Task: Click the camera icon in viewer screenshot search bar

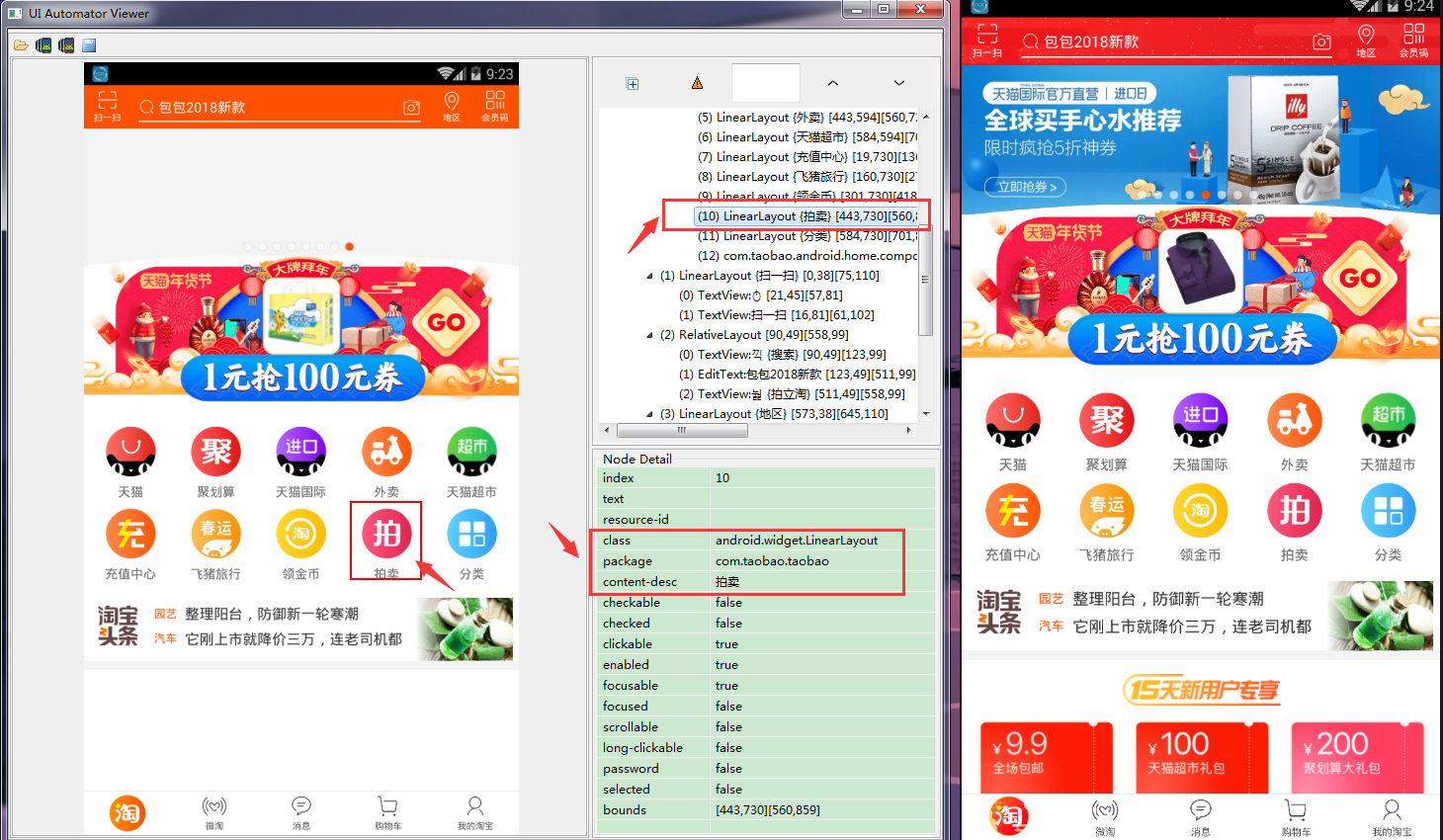Action: click(x=411, y=107)
